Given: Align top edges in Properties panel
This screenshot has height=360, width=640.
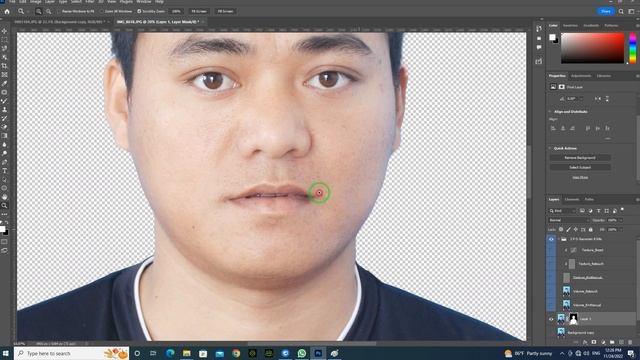Looking at the screenshot, I should (x=588, y=128).
